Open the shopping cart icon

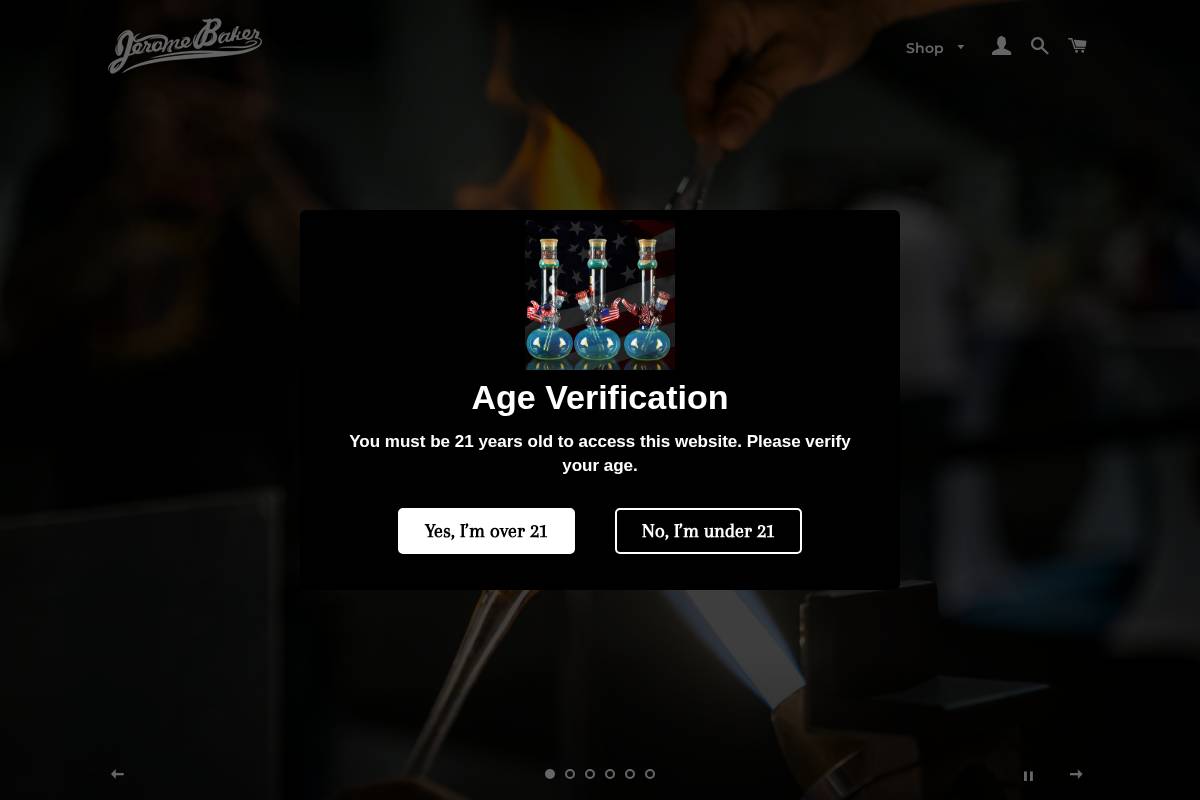tap(1077, 46)
